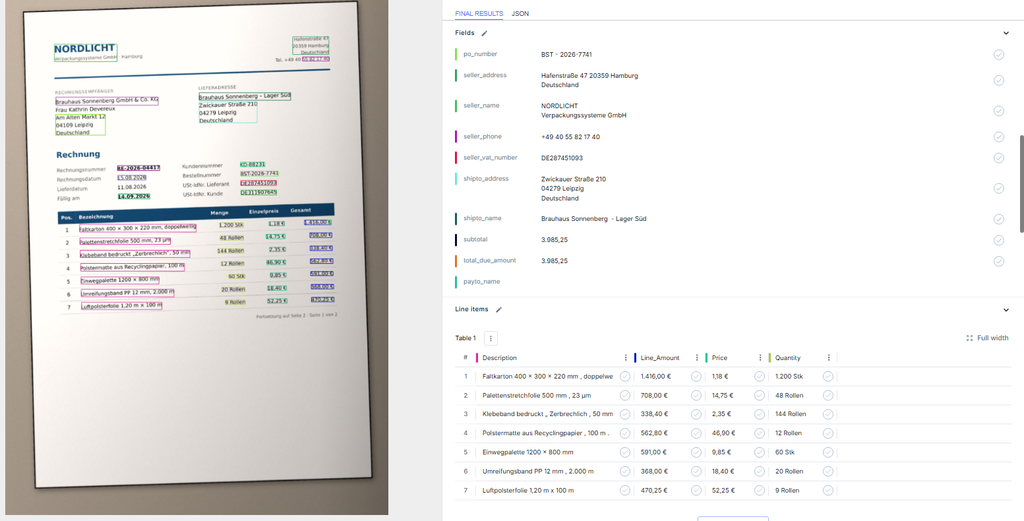Click the po_number value BST - 2026-7741
The image size is (1024, 521).
coord(567,55)
